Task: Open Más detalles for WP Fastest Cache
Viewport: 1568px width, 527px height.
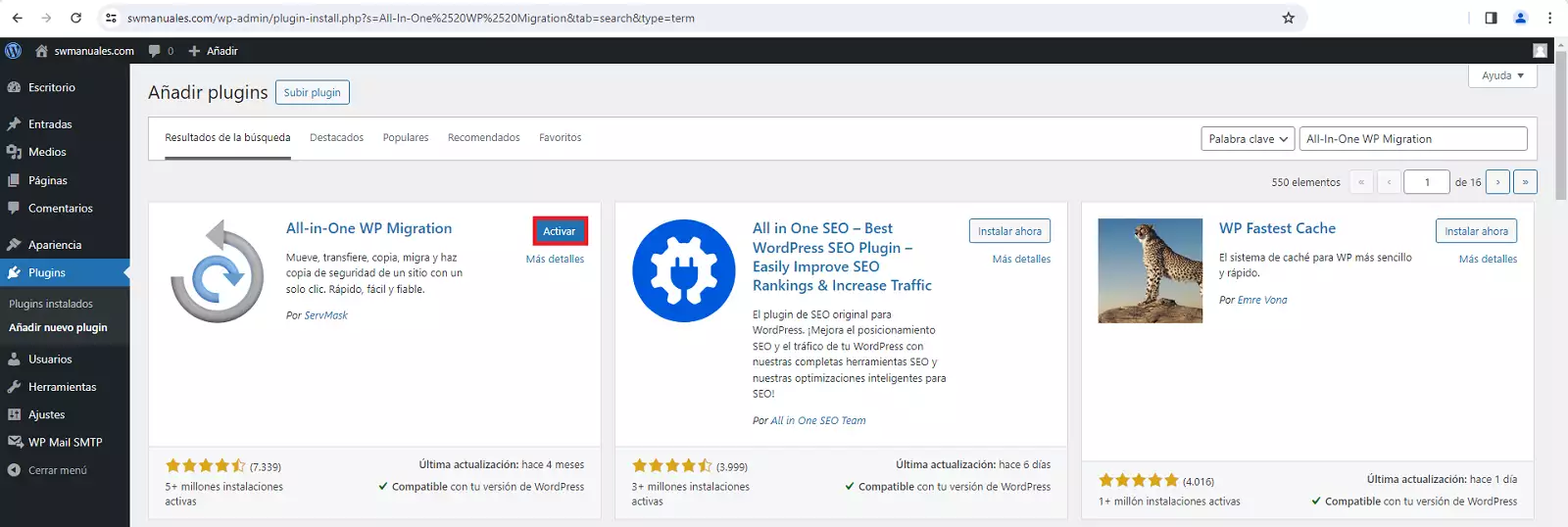Action: 1488,260
